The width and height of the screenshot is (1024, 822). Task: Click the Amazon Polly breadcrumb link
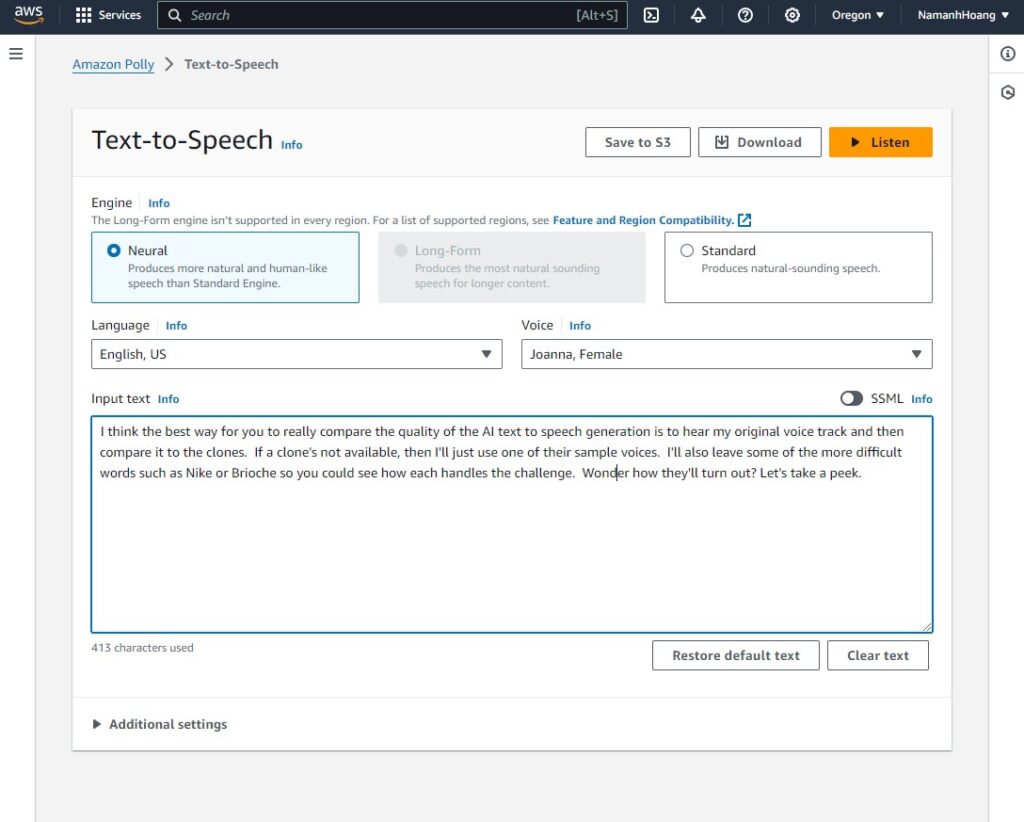[x=113, y=64]
